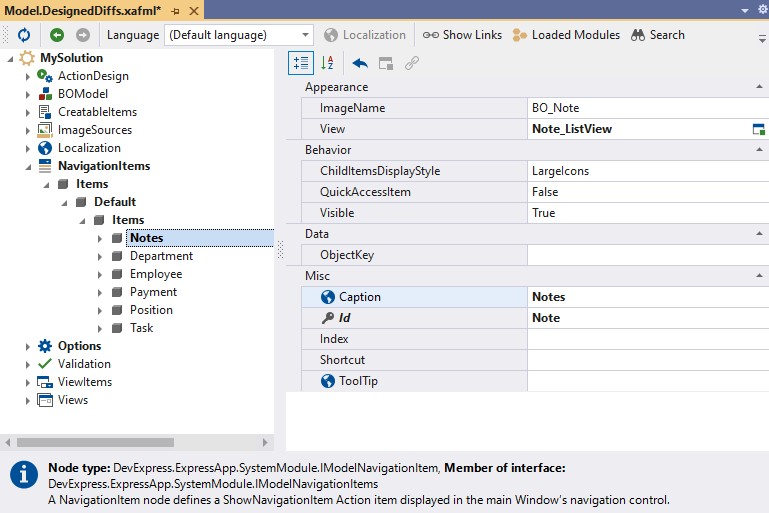Collapse the Default navigation group
The width and height of the screenshot is (769, 513).
coord(64,203)
